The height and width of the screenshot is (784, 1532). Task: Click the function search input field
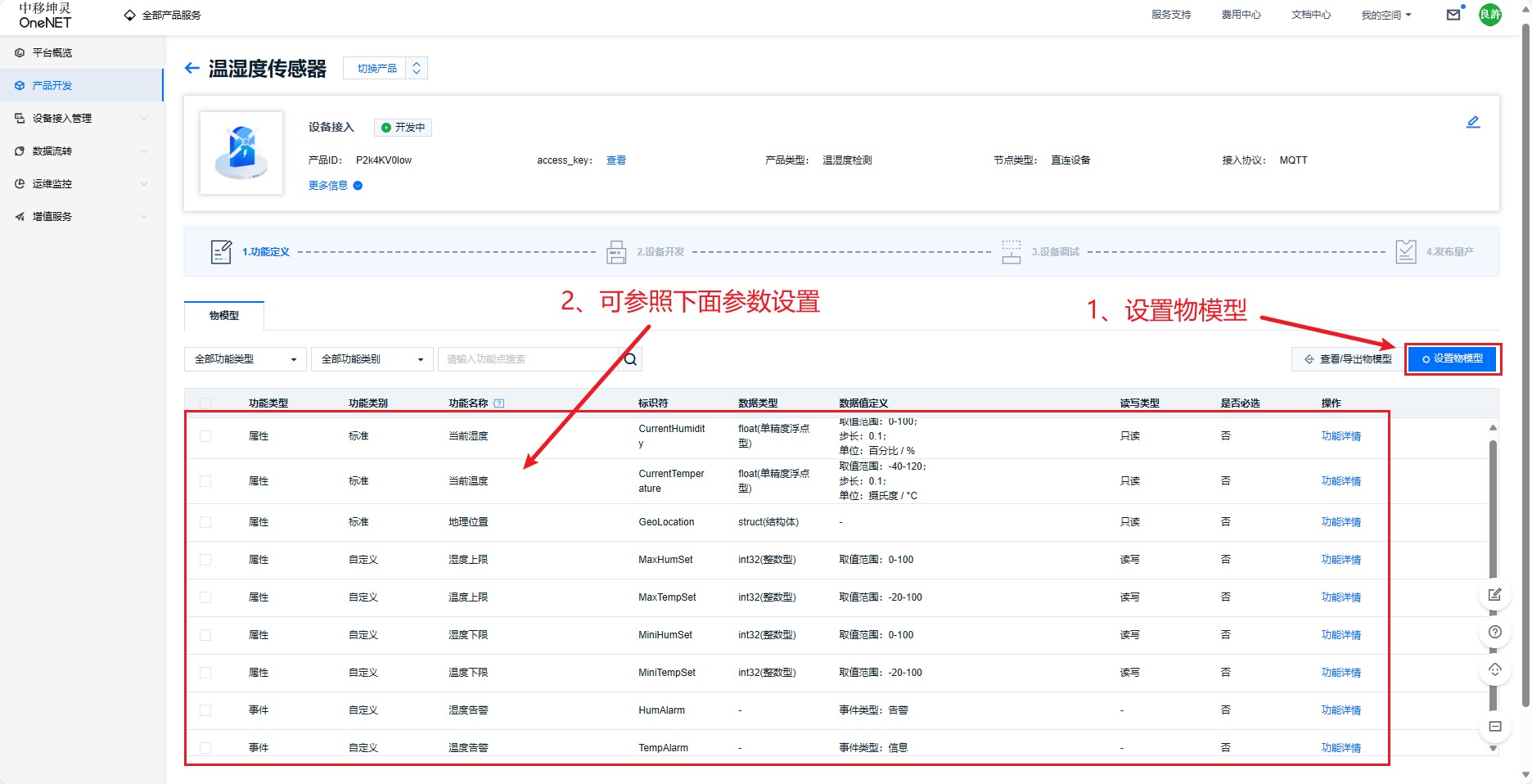coord(528,359)
